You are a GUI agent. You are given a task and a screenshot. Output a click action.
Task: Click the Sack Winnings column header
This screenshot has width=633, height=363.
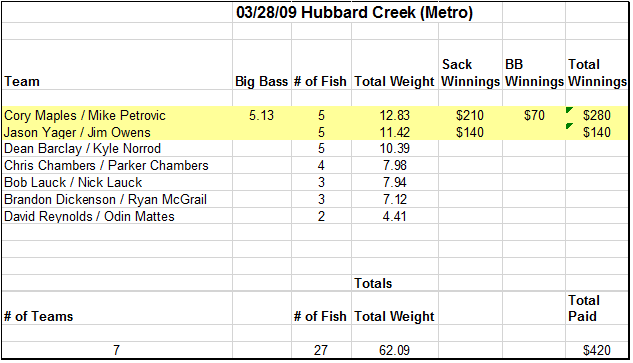(470, 65)
